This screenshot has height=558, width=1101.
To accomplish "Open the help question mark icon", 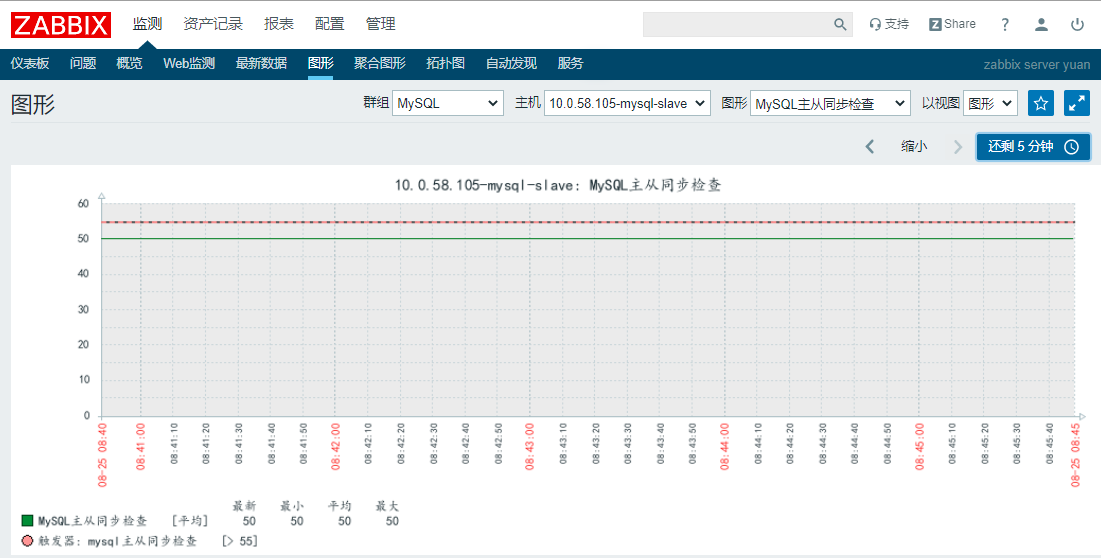I will (1005, 25).
